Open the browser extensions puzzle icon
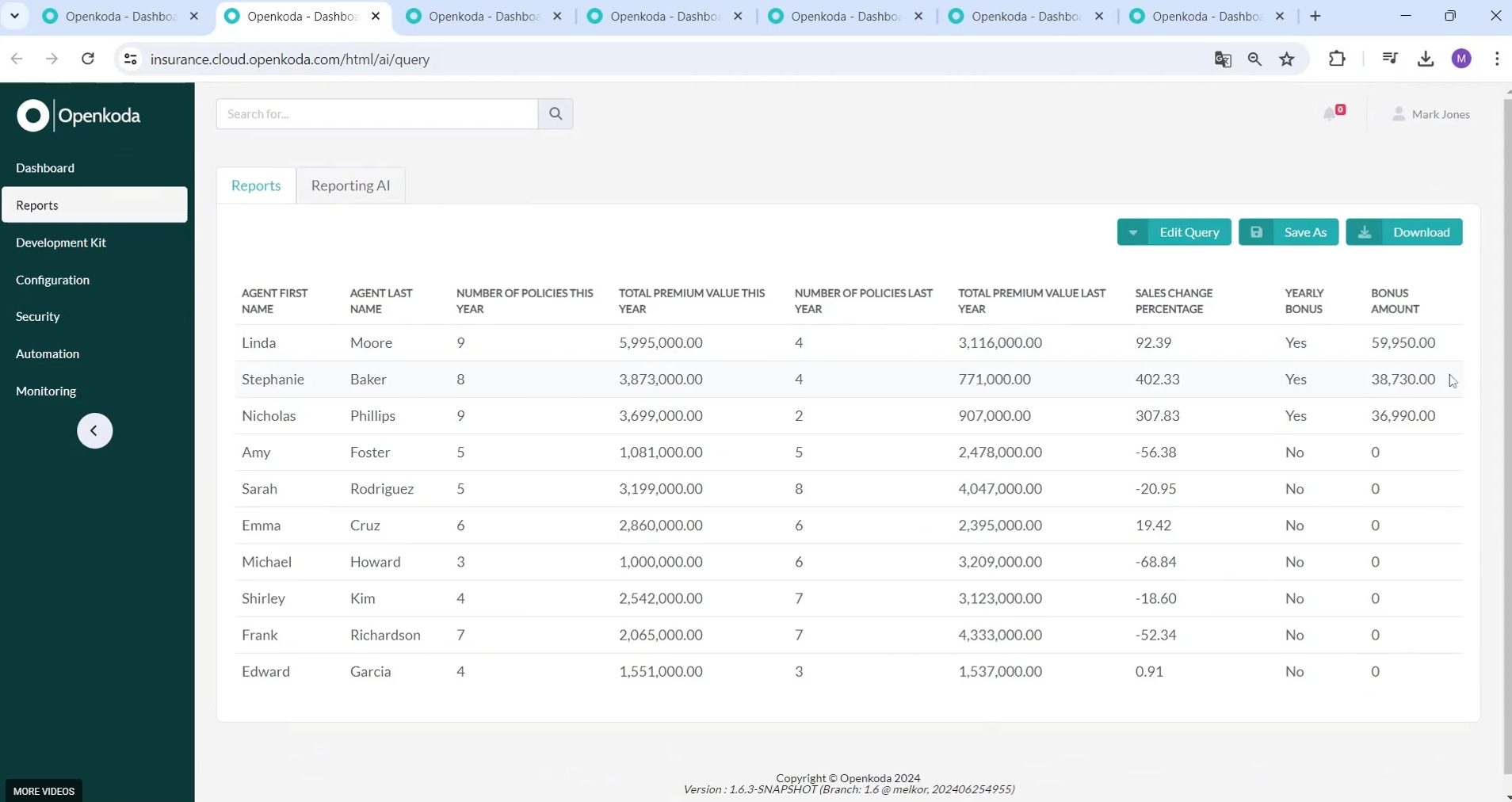 coord(1337,59)
